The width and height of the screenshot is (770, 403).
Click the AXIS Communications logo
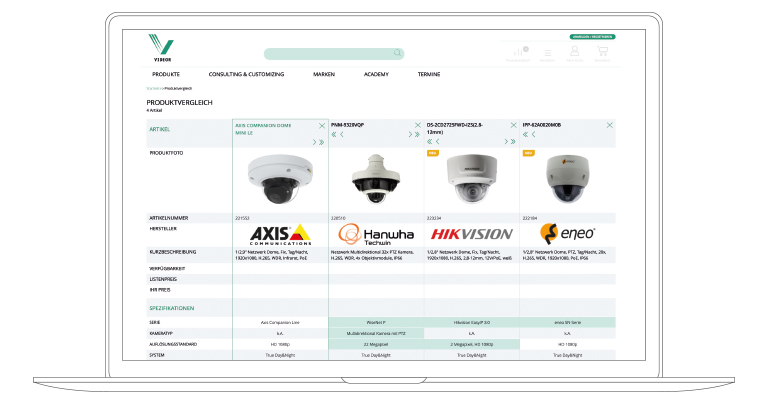coord(280,235)
